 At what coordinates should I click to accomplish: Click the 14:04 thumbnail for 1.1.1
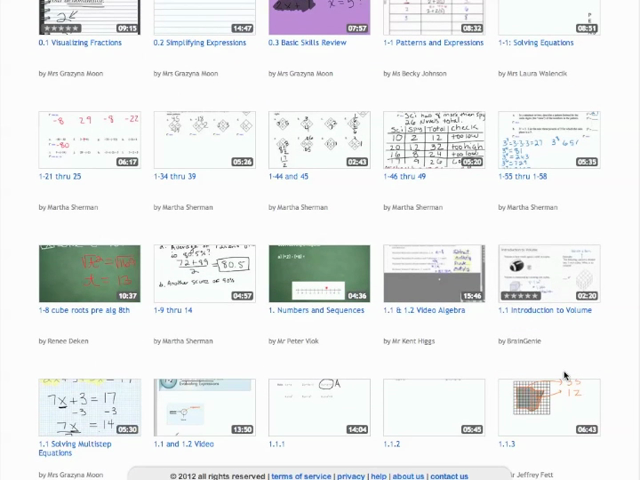pyautogui.click(x=320, y=407)
